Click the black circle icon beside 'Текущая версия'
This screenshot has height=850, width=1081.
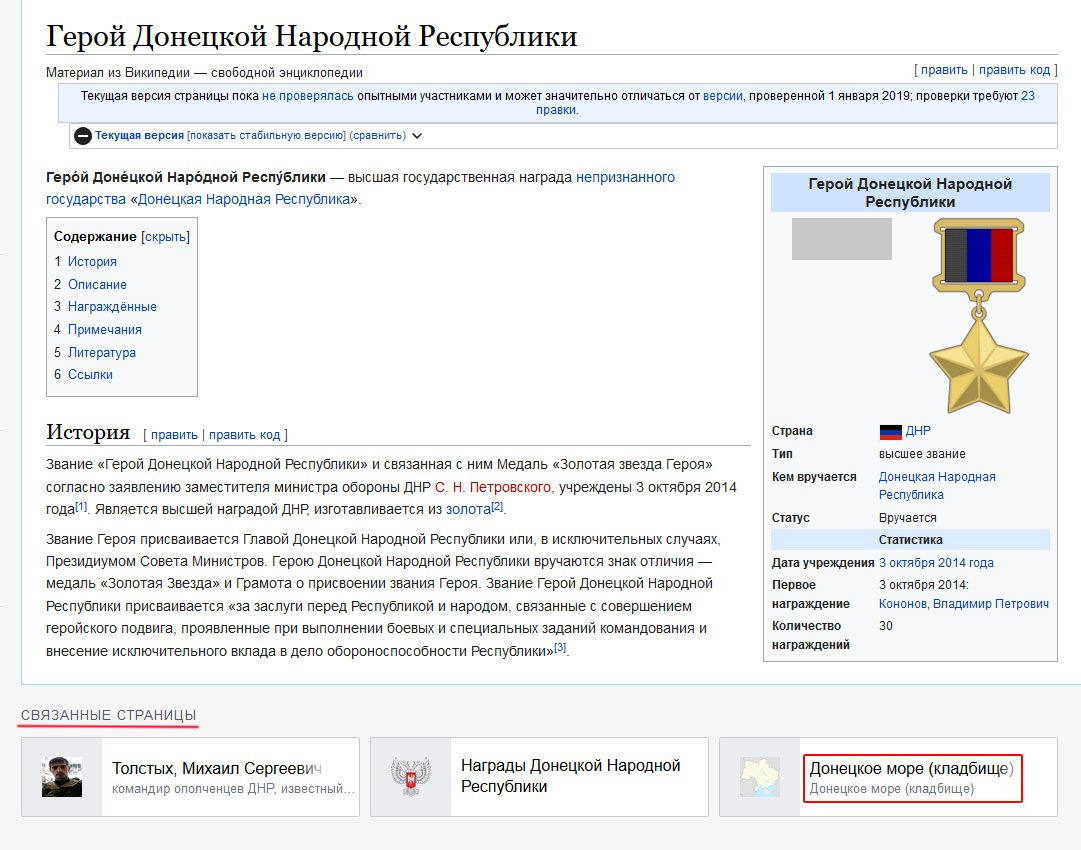(x=83, y=136)
